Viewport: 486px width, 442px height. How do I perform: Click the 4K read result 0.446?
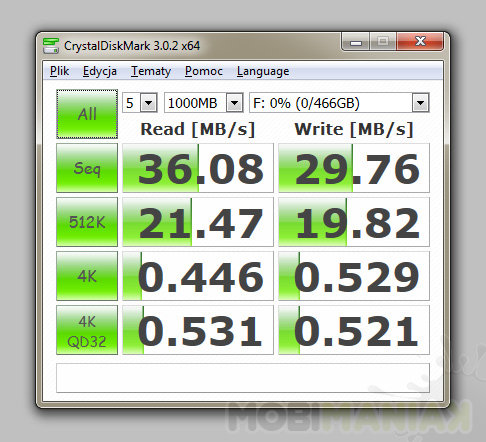click(198, 276)
